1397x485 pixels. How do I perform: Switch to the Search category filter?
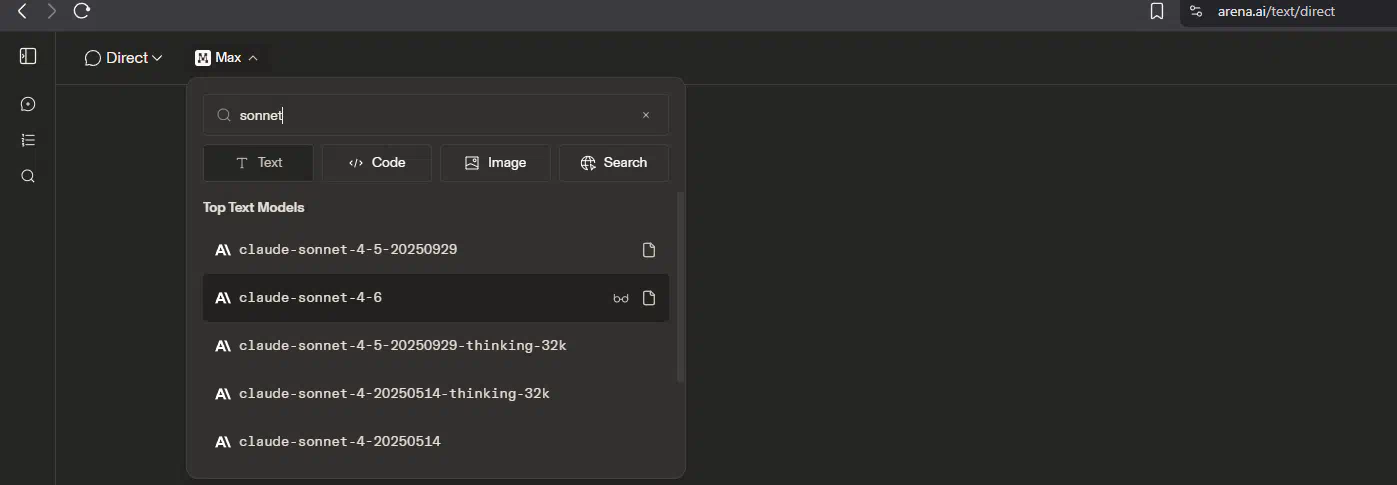pos(613,163)
